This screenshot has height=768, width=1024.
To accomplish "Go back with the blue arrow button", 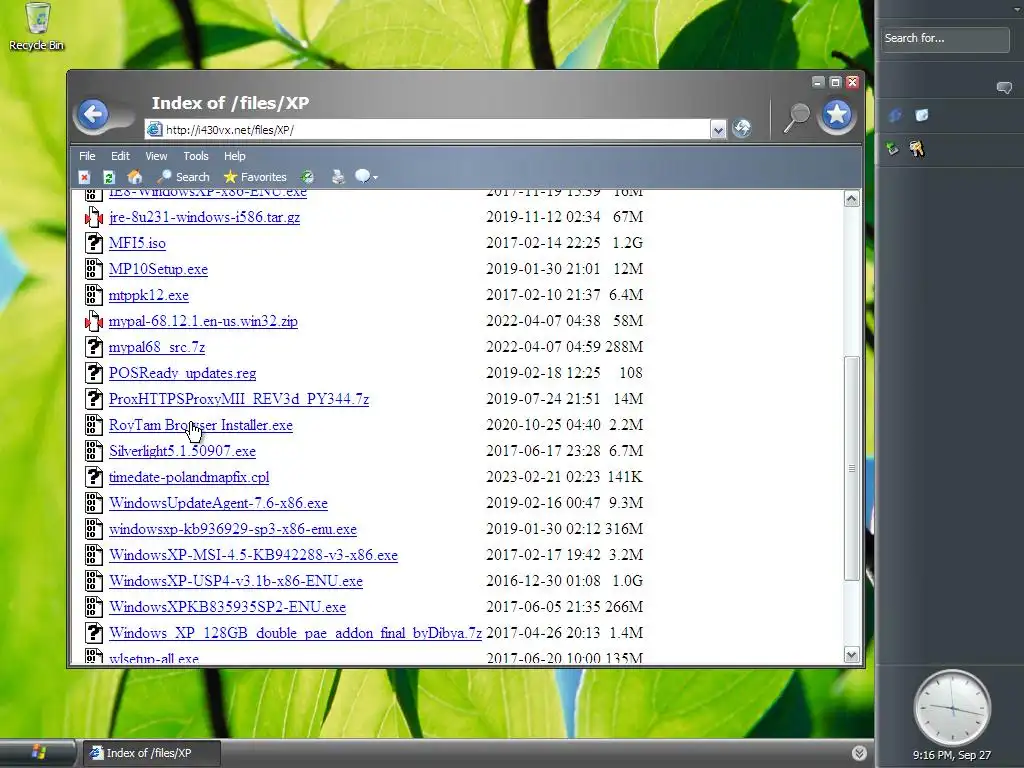I will tap(93, 114).
